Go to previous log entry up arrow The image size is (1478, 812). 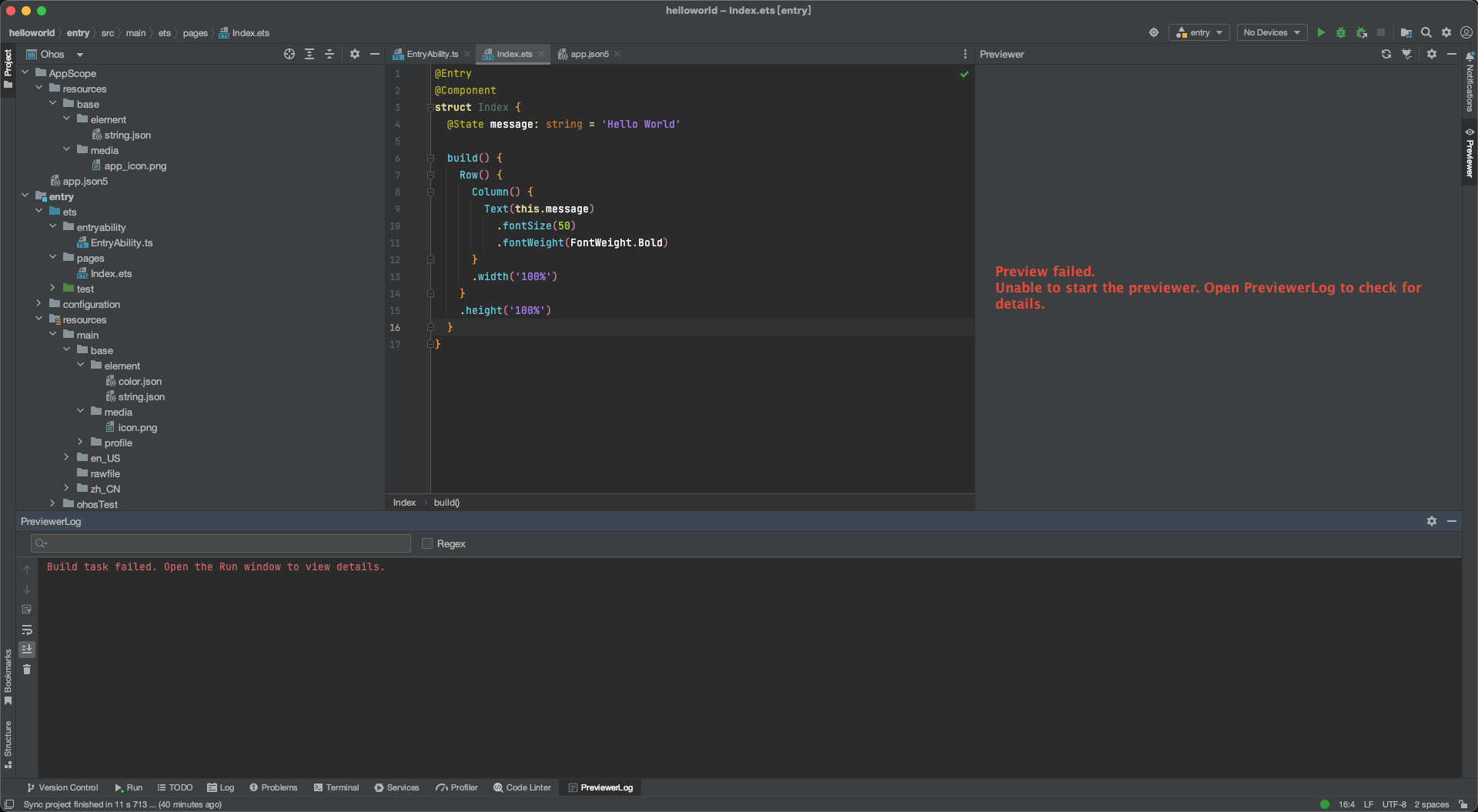click(27, 570)
